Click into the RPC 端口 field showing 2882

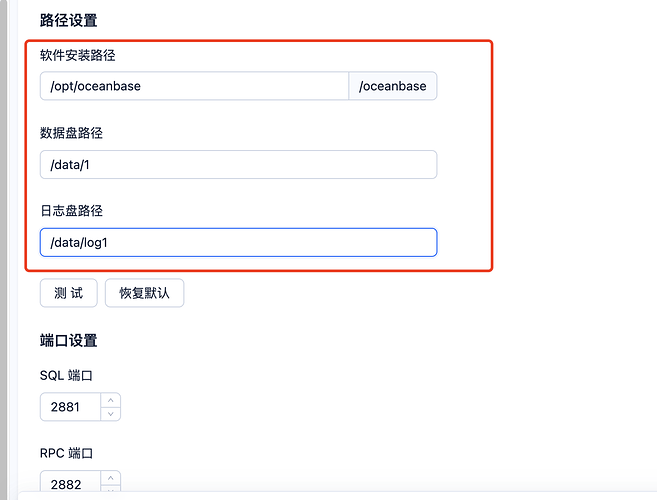click(71, 484)
